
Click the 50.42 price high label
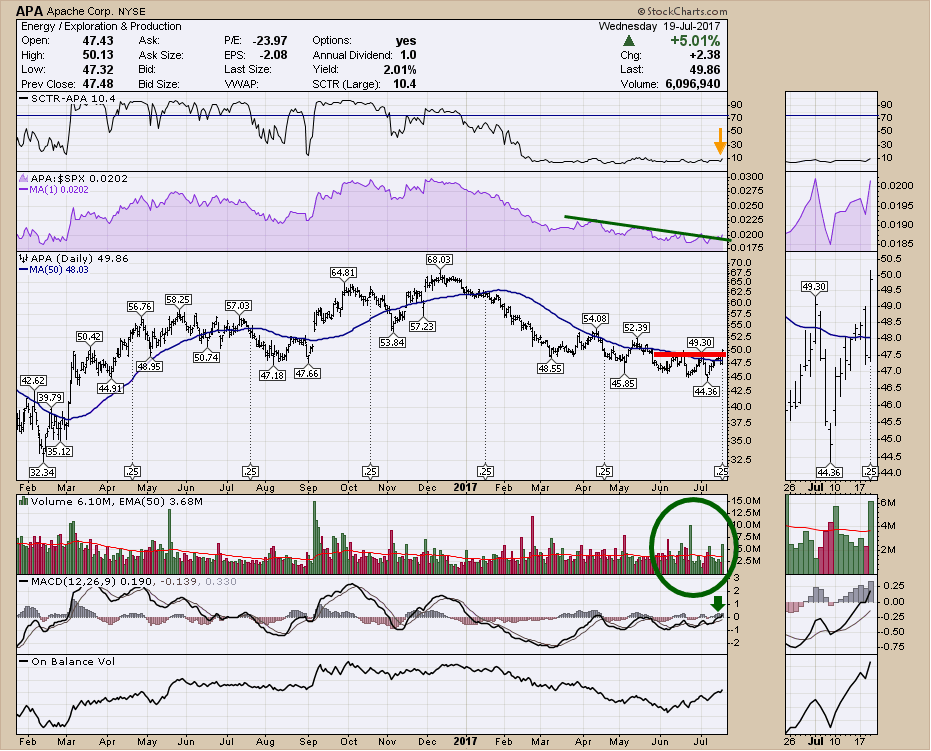pyautogui.click(x=89, y=337)
